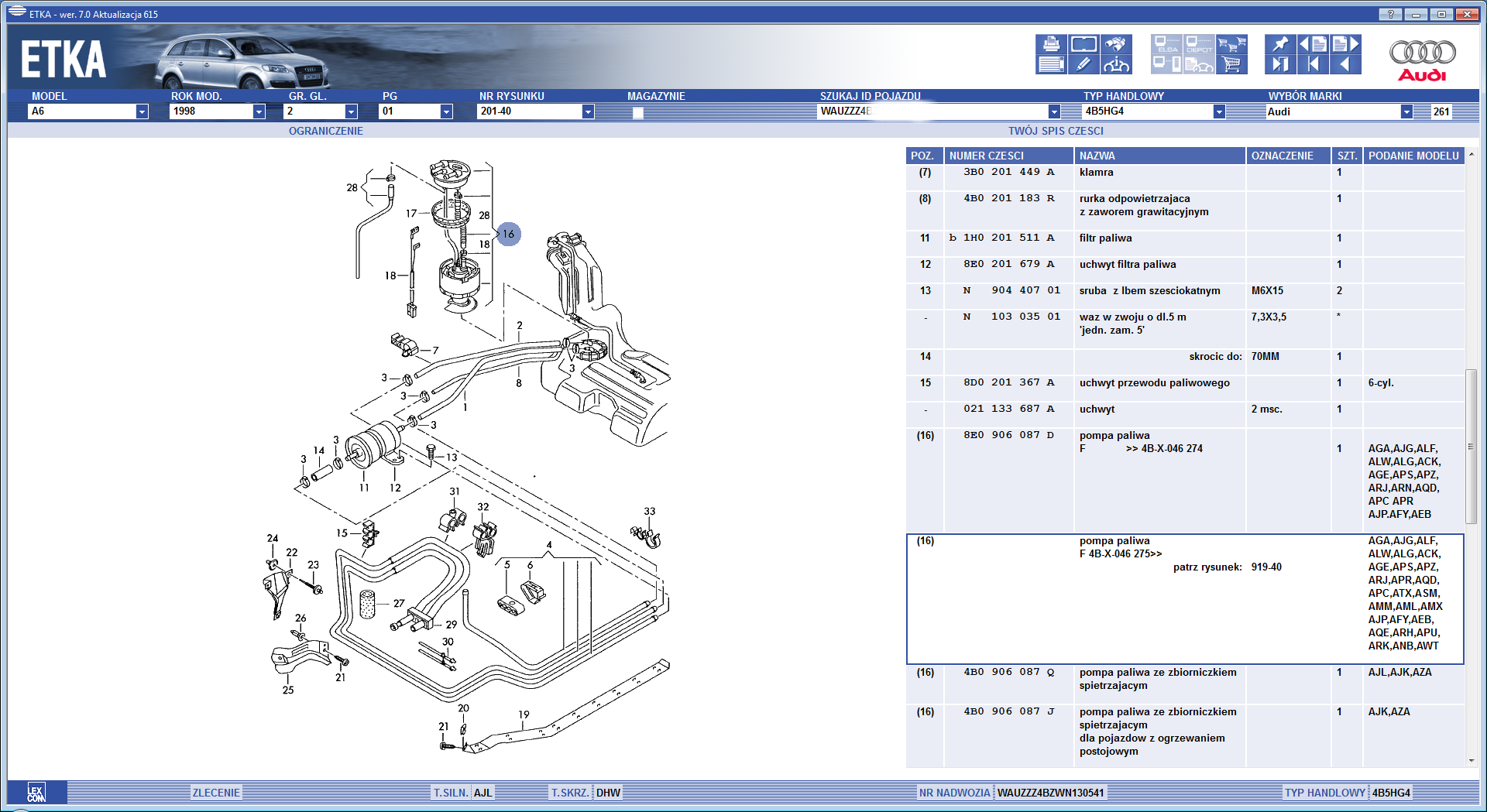The height and width of the screenshot is (812, 1487).
Task: Toggle the MAGAZYNIE checkbox
Action: coord(638,112)
